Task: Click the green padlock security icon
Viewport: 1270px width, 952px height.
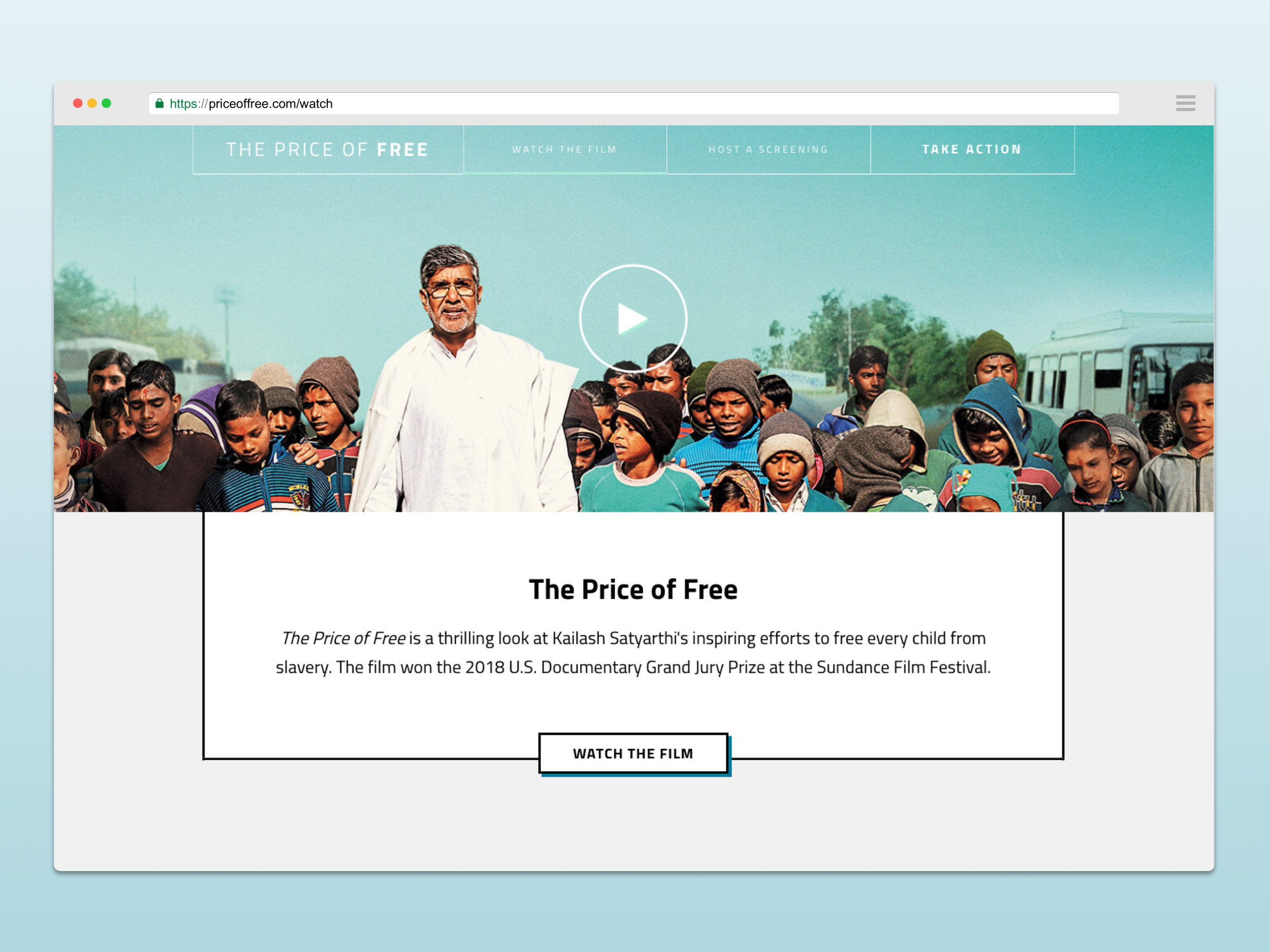Action: pos(160,103)
